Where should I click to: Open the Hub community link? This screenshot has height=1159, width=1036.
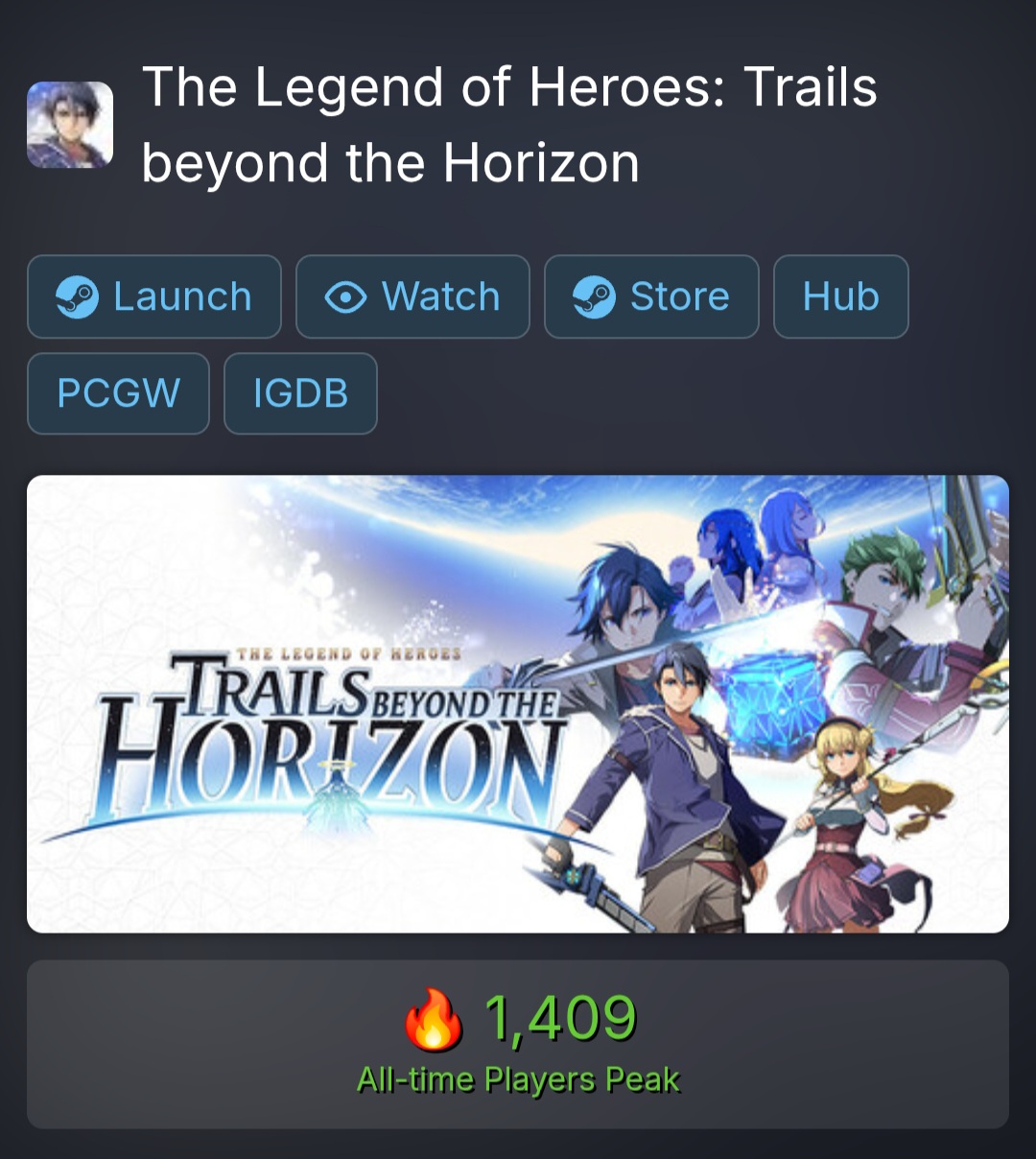(x=840, y=296)
